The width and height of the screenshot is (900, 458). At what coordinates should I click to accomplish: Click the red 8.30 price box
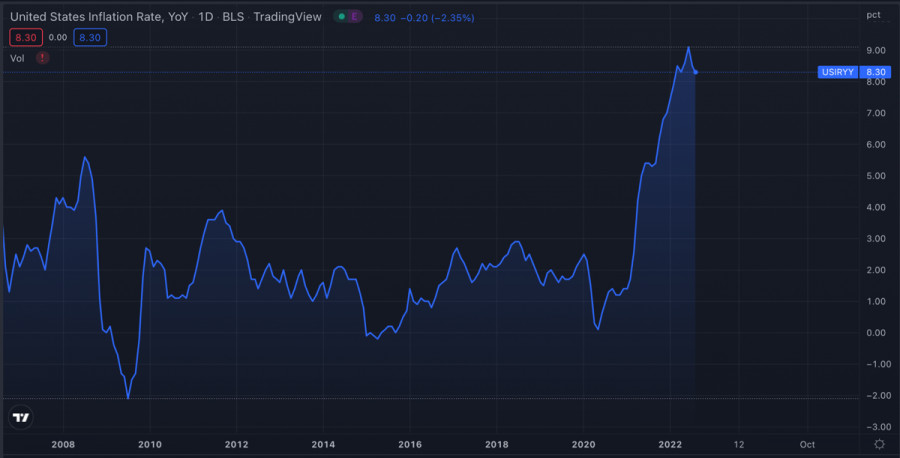pyautogui.click(x=24, y=37)
